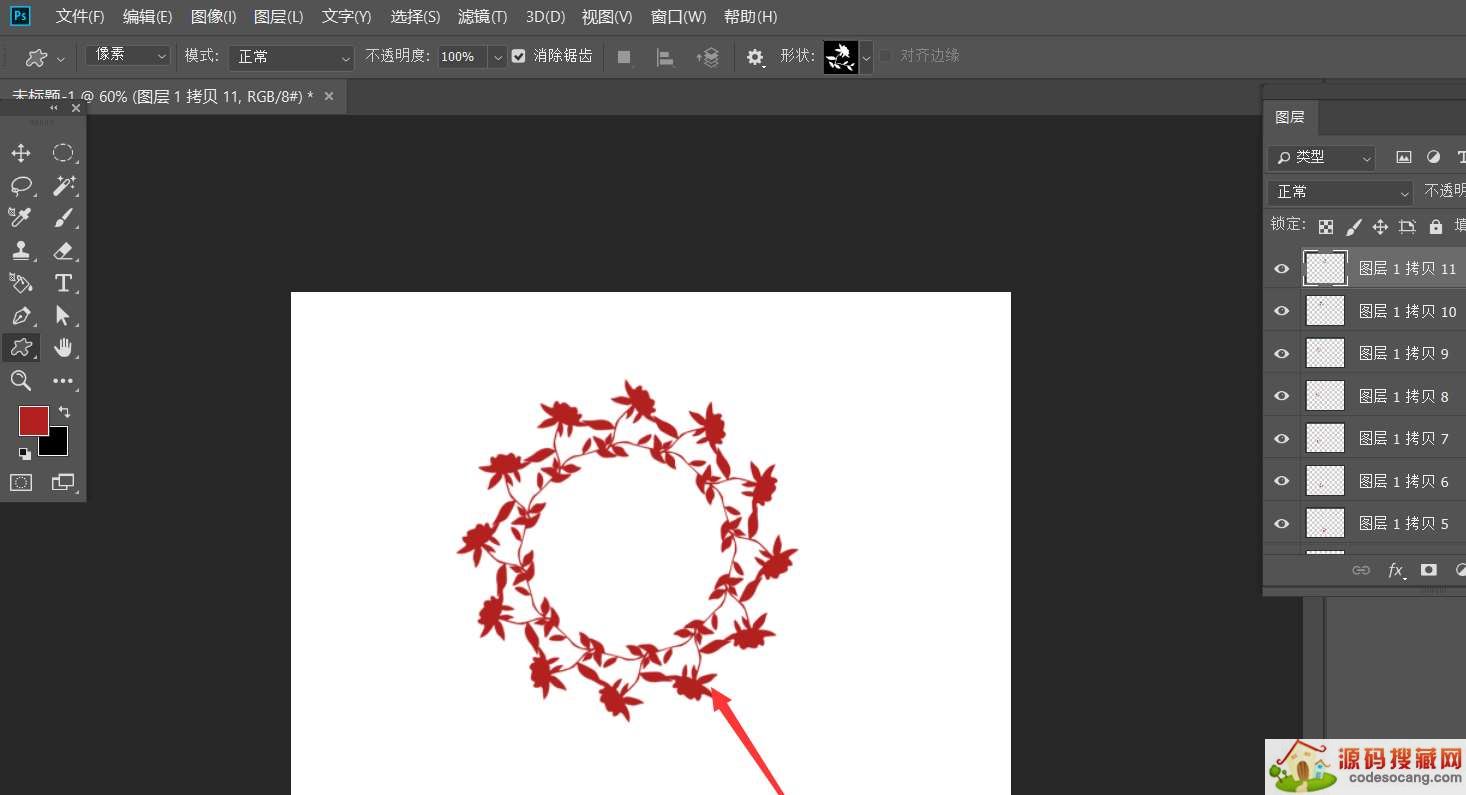Hide layer 图层 1 拷贝 11
1466x795 pixels.
(x=1281, y=268)
